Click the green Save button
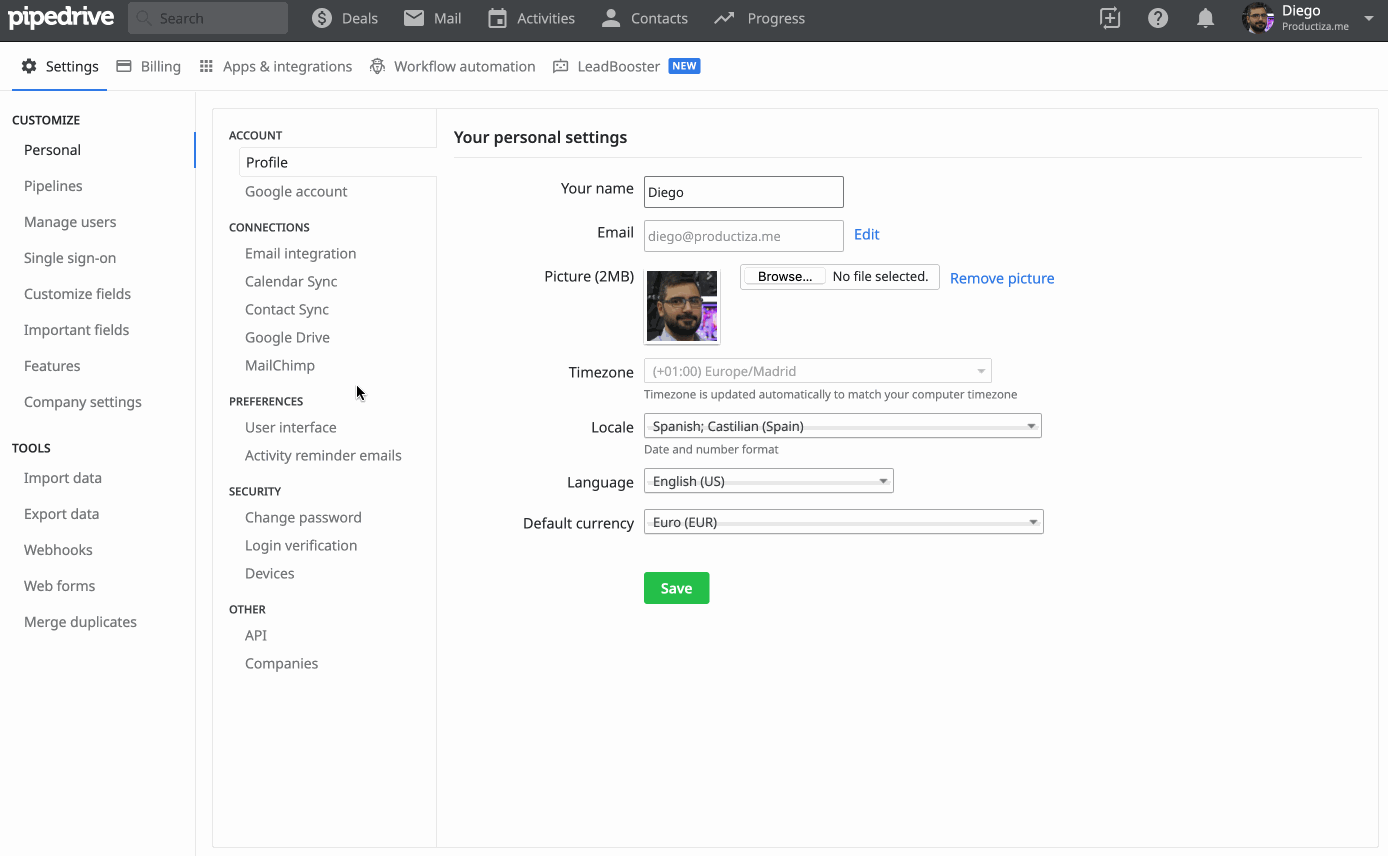 tap(676, 588)
